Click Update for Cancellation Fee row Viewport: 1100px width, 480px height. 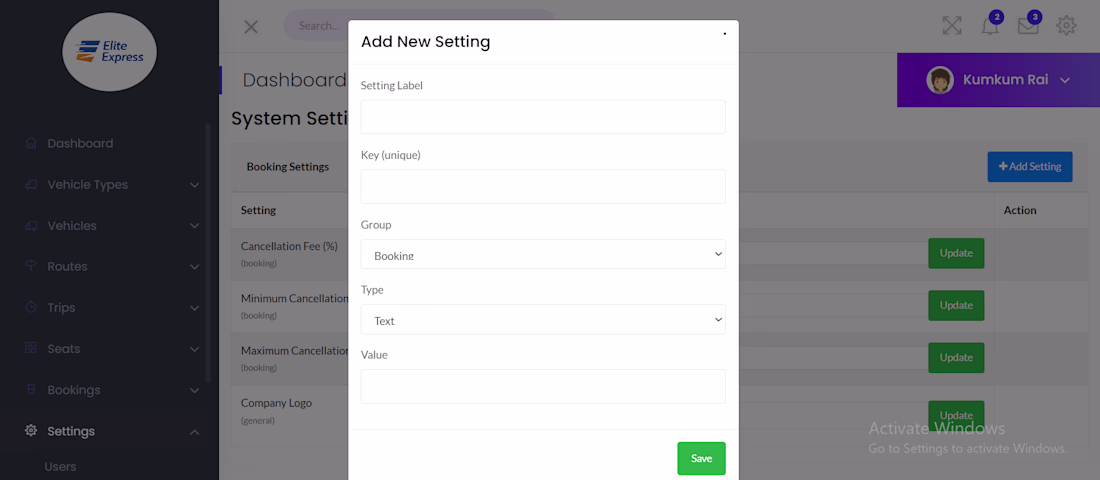[x=955, y=253]
